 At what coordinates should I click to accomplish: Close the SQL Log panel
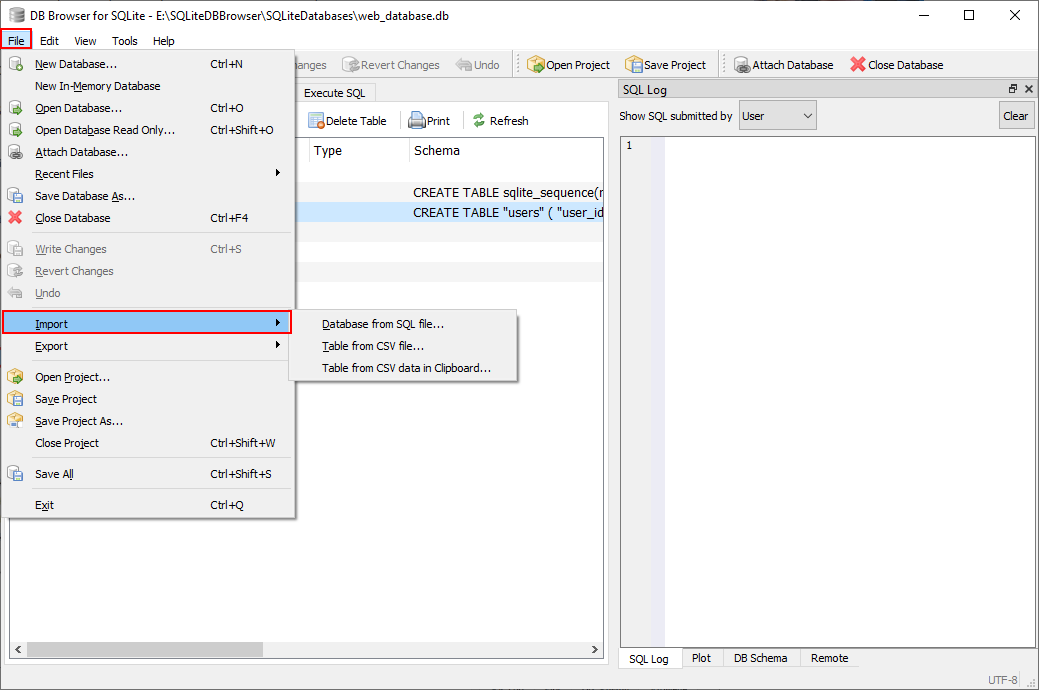1028,89
